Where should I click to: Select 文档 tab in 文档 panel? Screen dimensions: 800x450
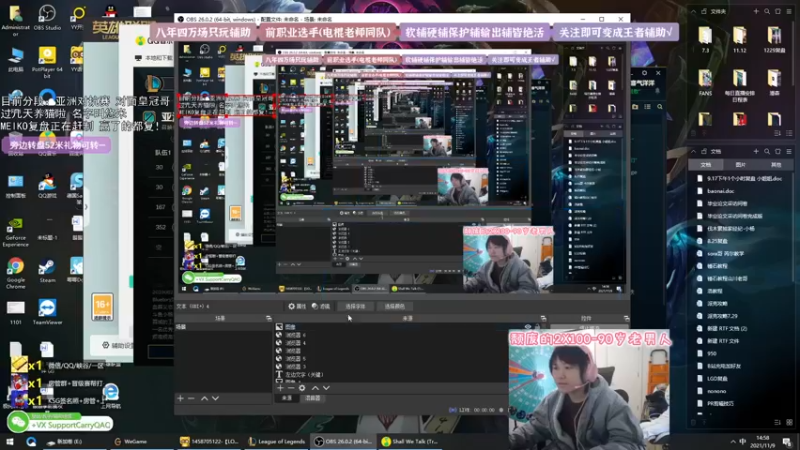[x=706, y=165]
